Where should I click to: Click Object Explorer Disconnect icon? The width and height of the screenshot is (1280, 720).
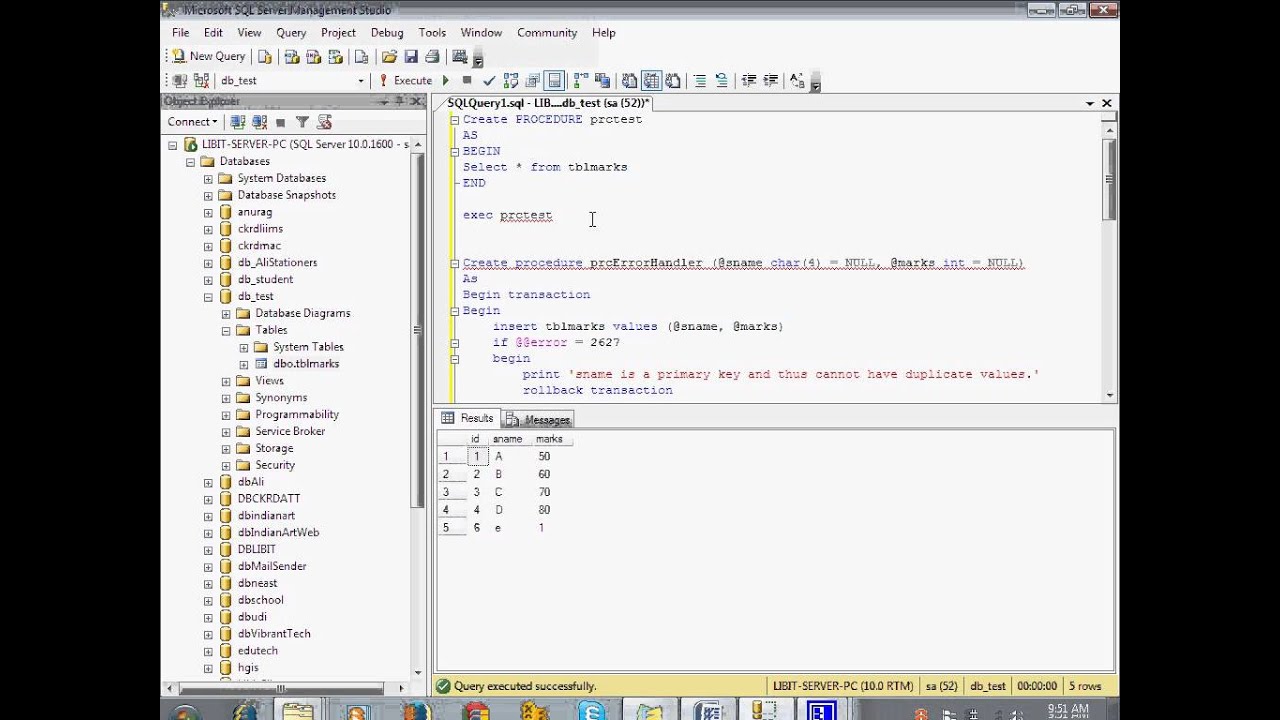pos(260,122)
